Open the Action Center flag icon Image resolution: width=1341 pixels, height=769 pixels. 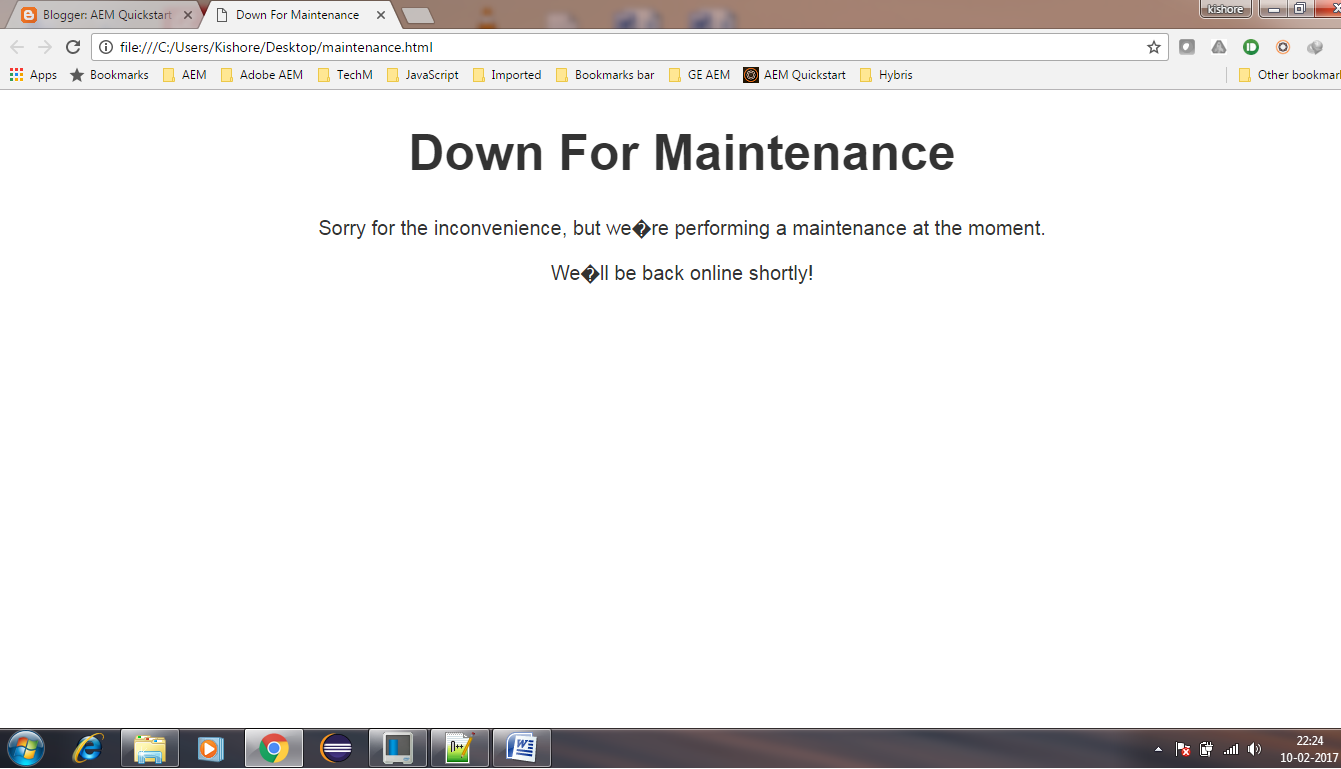click(x=1182, y=747)
